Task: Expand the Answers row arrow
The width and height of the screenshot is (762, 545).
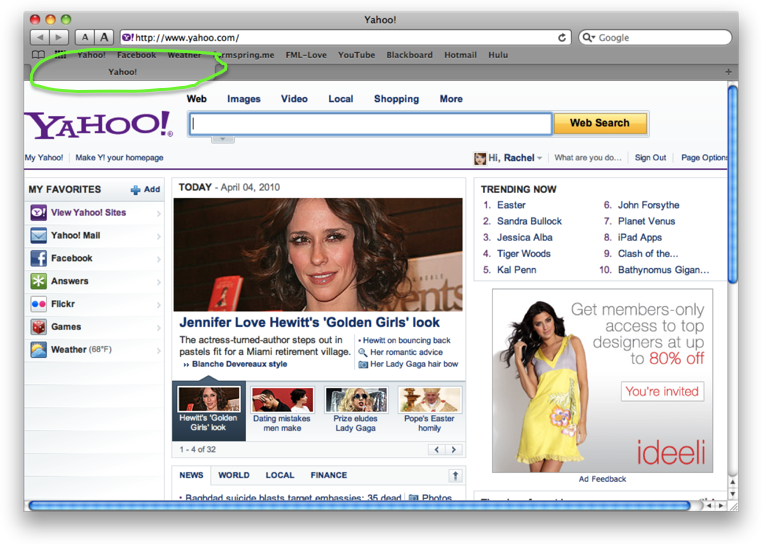Action: [x=158, y=282]
